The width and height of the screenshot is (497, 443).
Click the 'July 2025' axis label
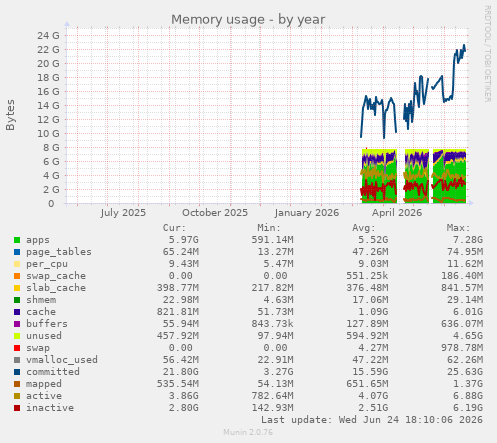pos(123,213)
